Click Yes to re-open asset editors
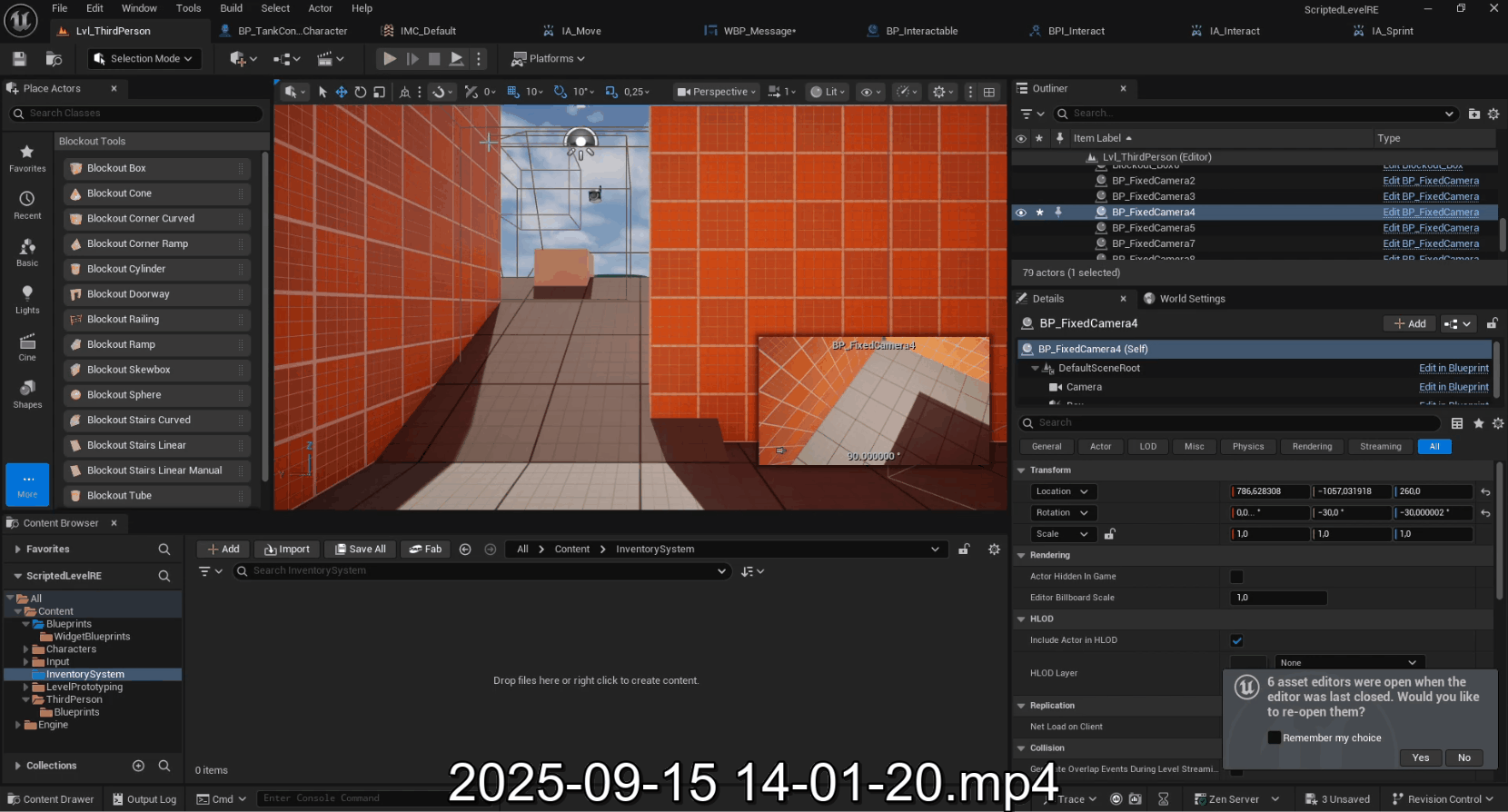This screenshot has width=1508, height=812. [1420, 758]
